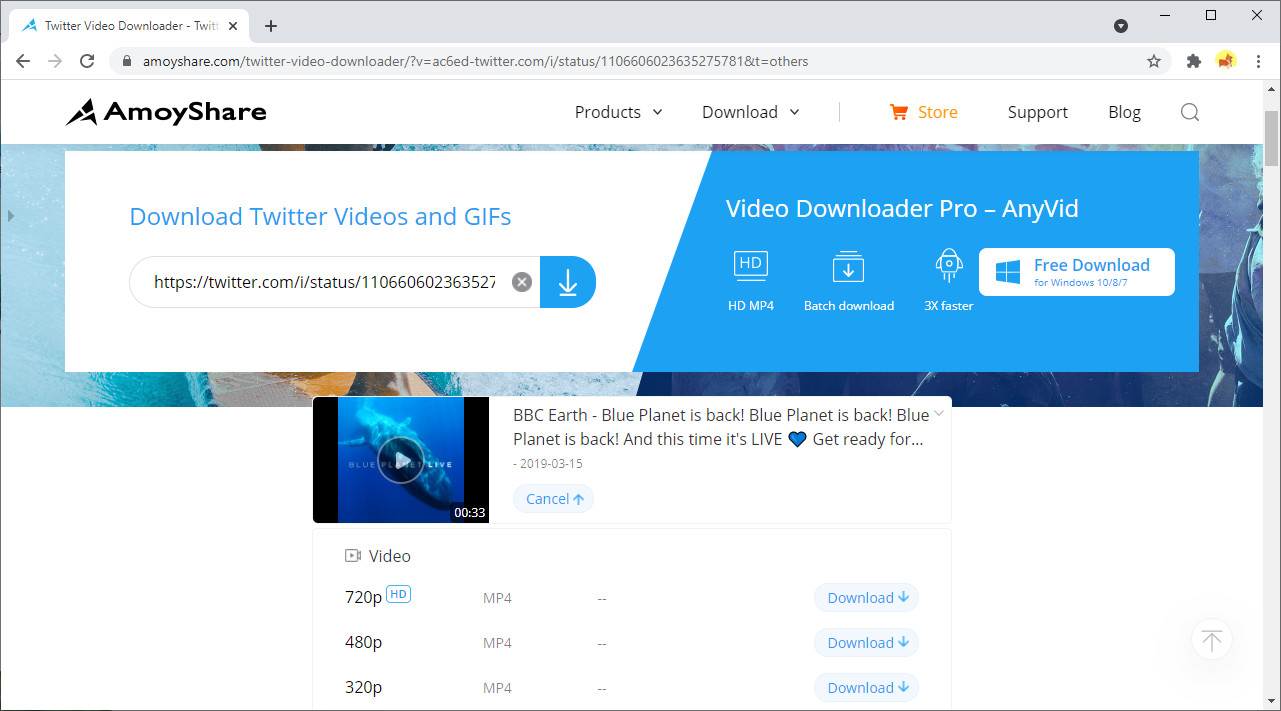Reload the page with refresh icon
The width and height of the screenshot is (1281, 711).
pos(87,61)
